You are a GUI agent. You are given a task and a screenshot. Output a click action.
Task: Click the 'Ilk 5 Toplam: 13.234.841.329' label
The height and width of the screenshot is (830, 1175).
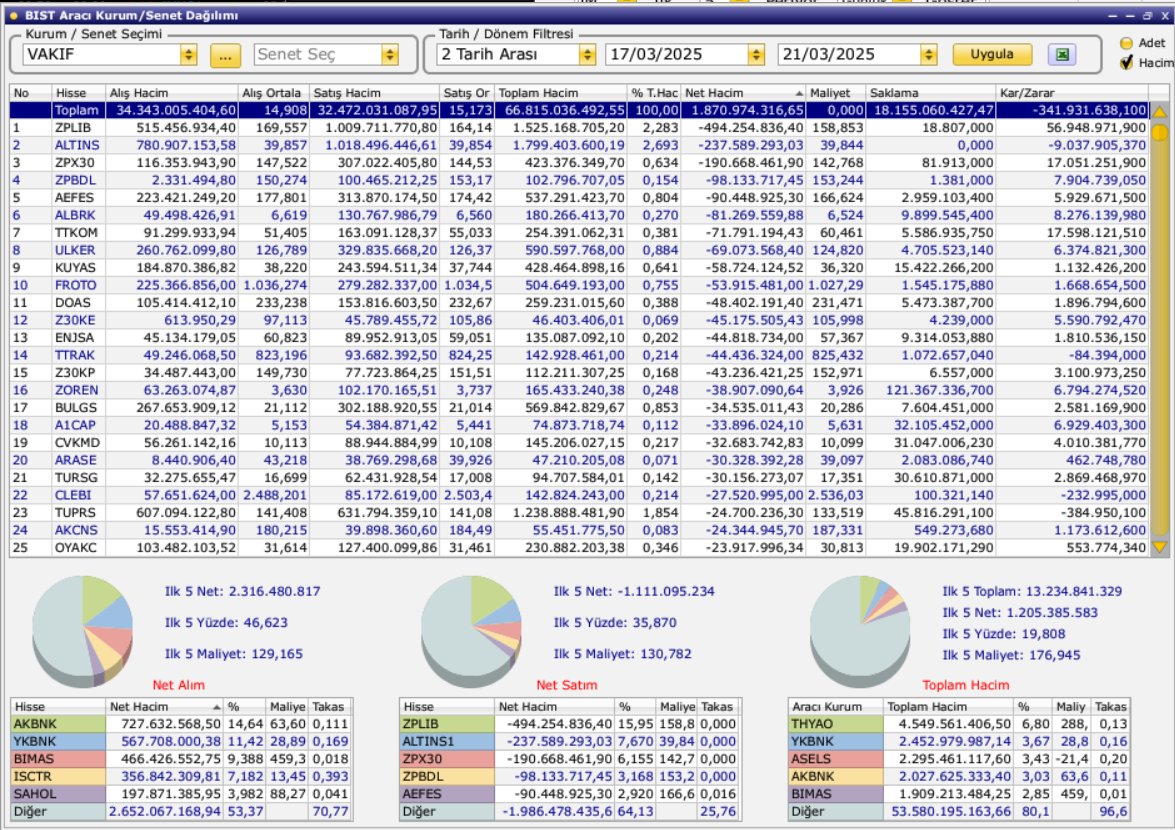point(1031,592)
